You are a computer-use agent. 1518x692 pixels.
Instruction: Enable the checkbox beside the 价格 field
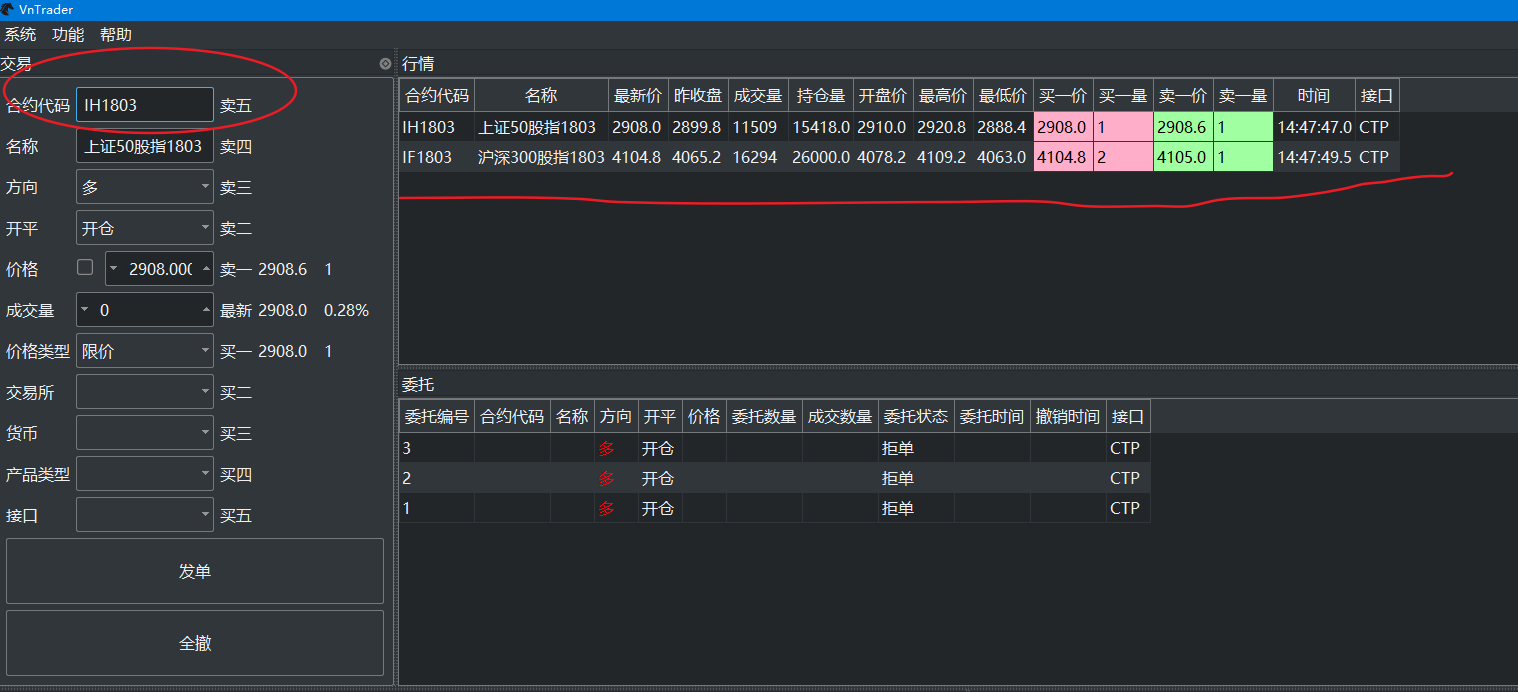(85, 268)
